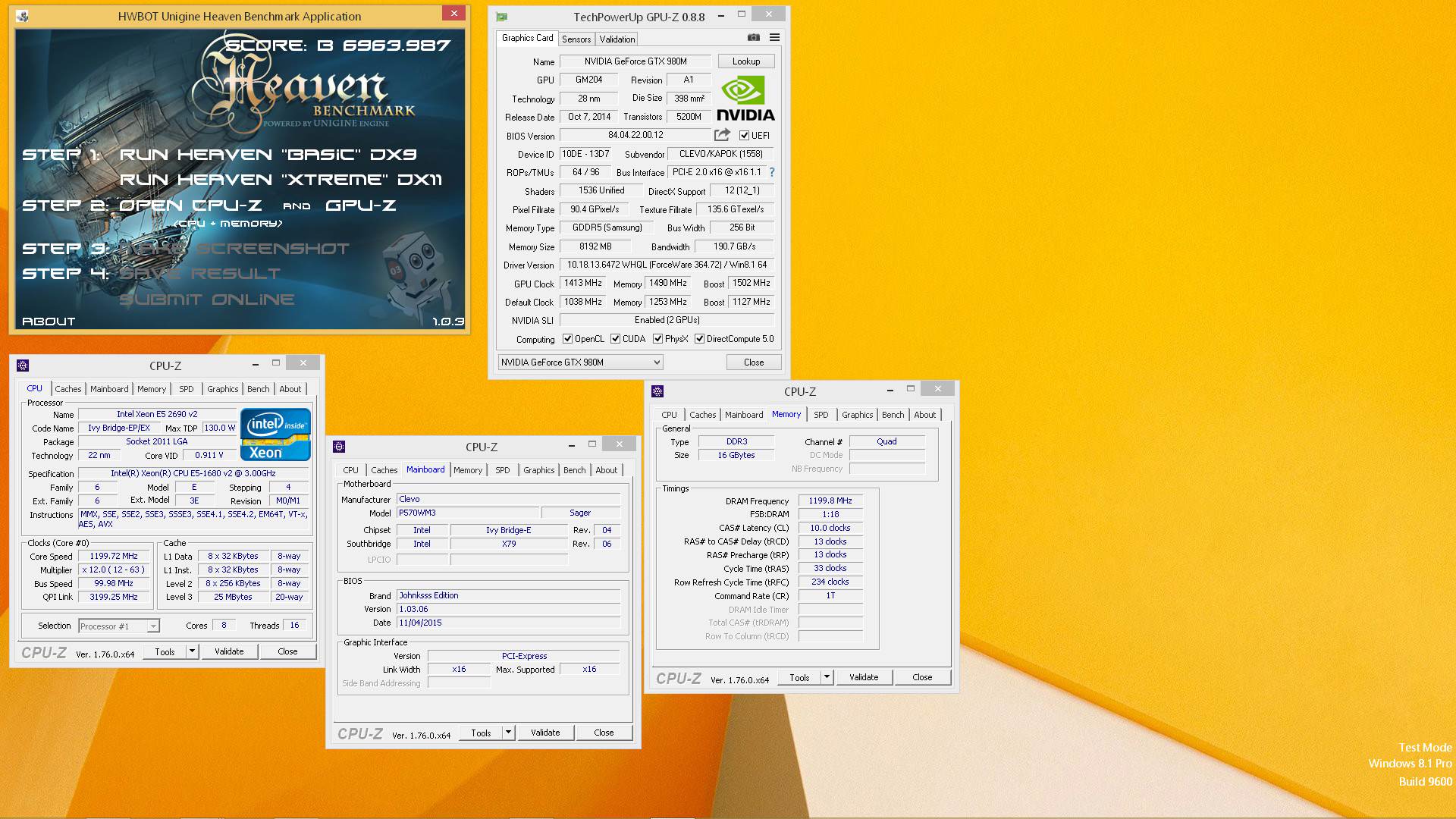This screenshot has width=1456, height=819.
Task: Open the GPU selection dropdown in GPU-Z
Action: coord(580,362)
